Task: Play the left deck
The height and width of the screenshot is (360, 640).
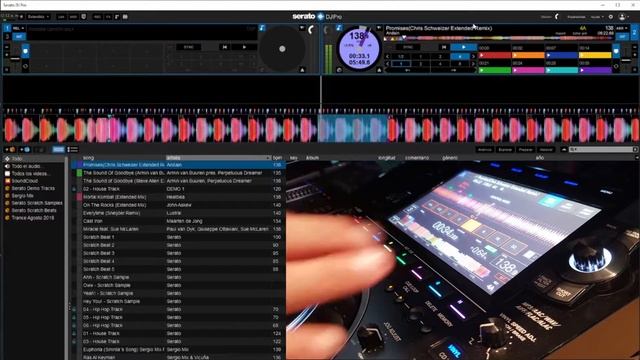Action: pos(244,47)
